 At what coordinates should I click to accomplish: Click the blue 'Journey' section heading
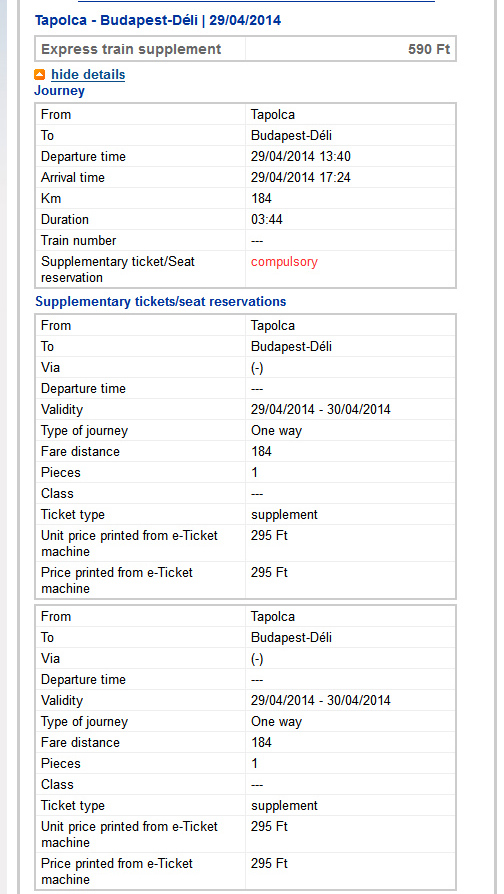click(x=59, y=91)
